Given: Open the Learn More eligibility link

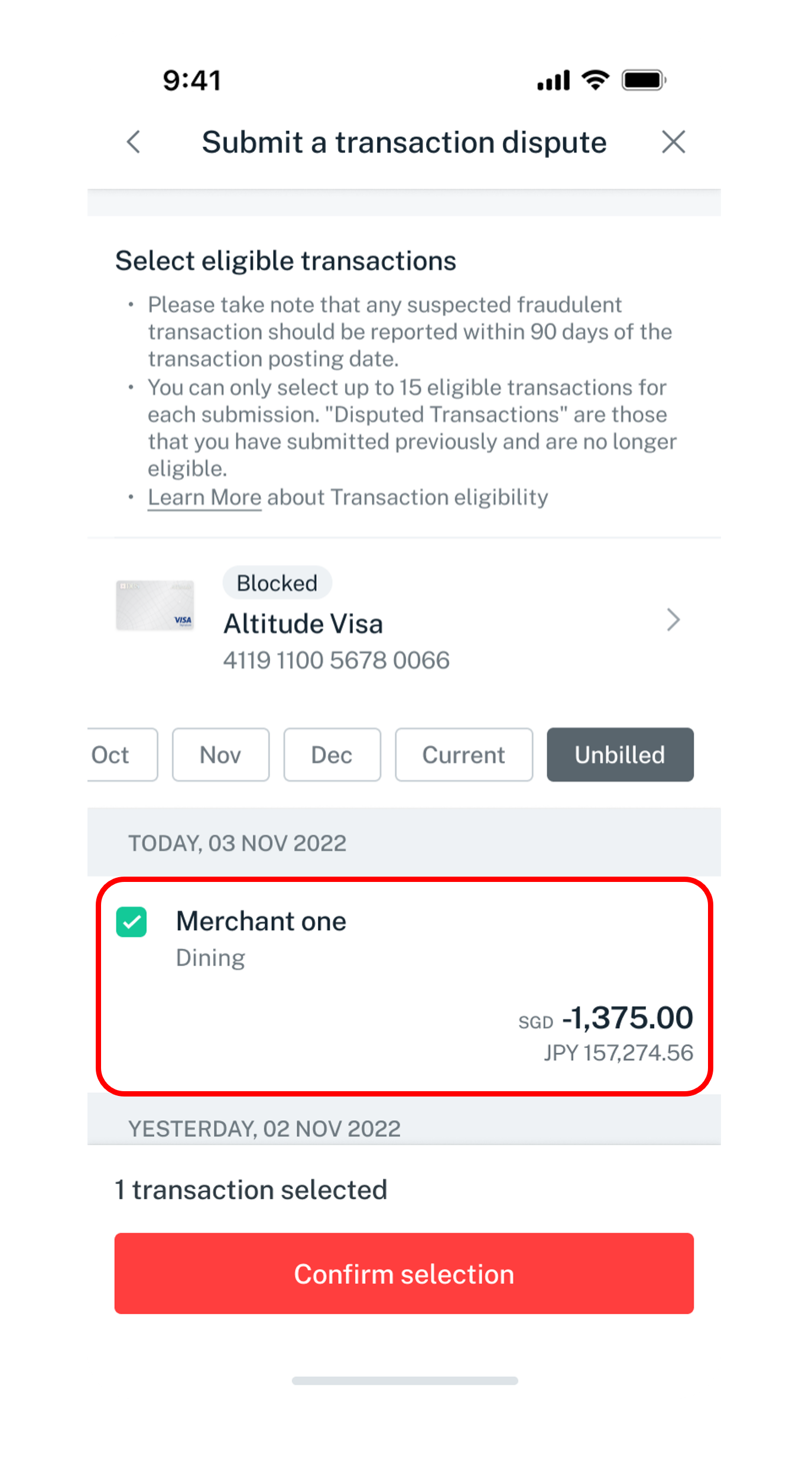Looking at the screenshot, I should [x=204, y=498].
